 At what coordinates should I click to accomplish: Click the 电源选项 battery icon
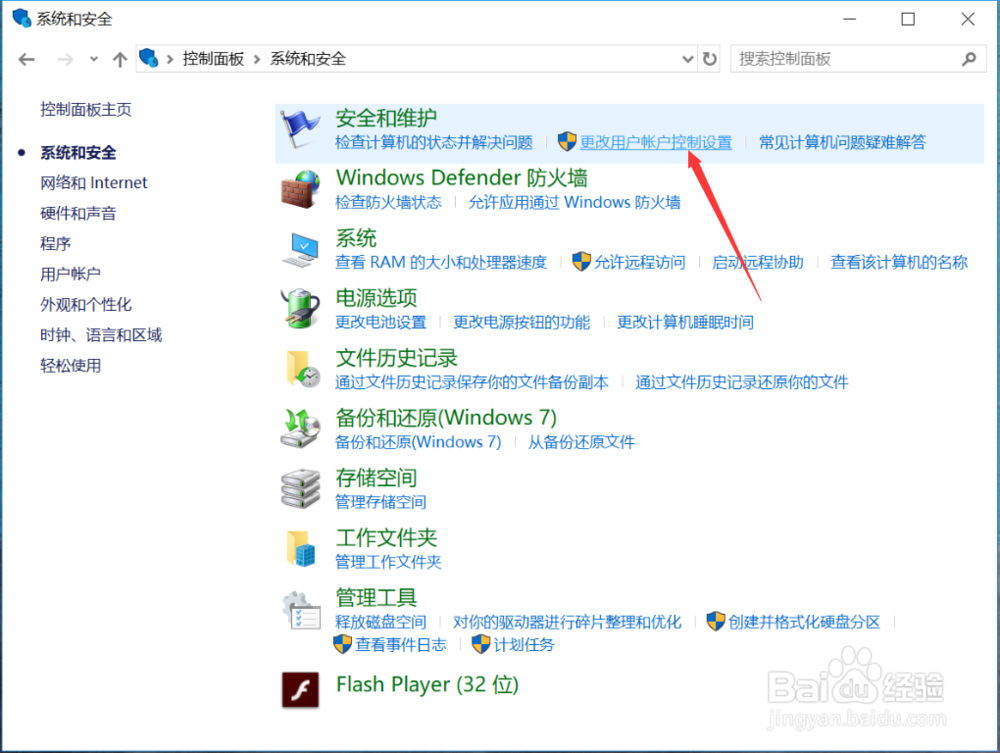[x=300, y=307]
